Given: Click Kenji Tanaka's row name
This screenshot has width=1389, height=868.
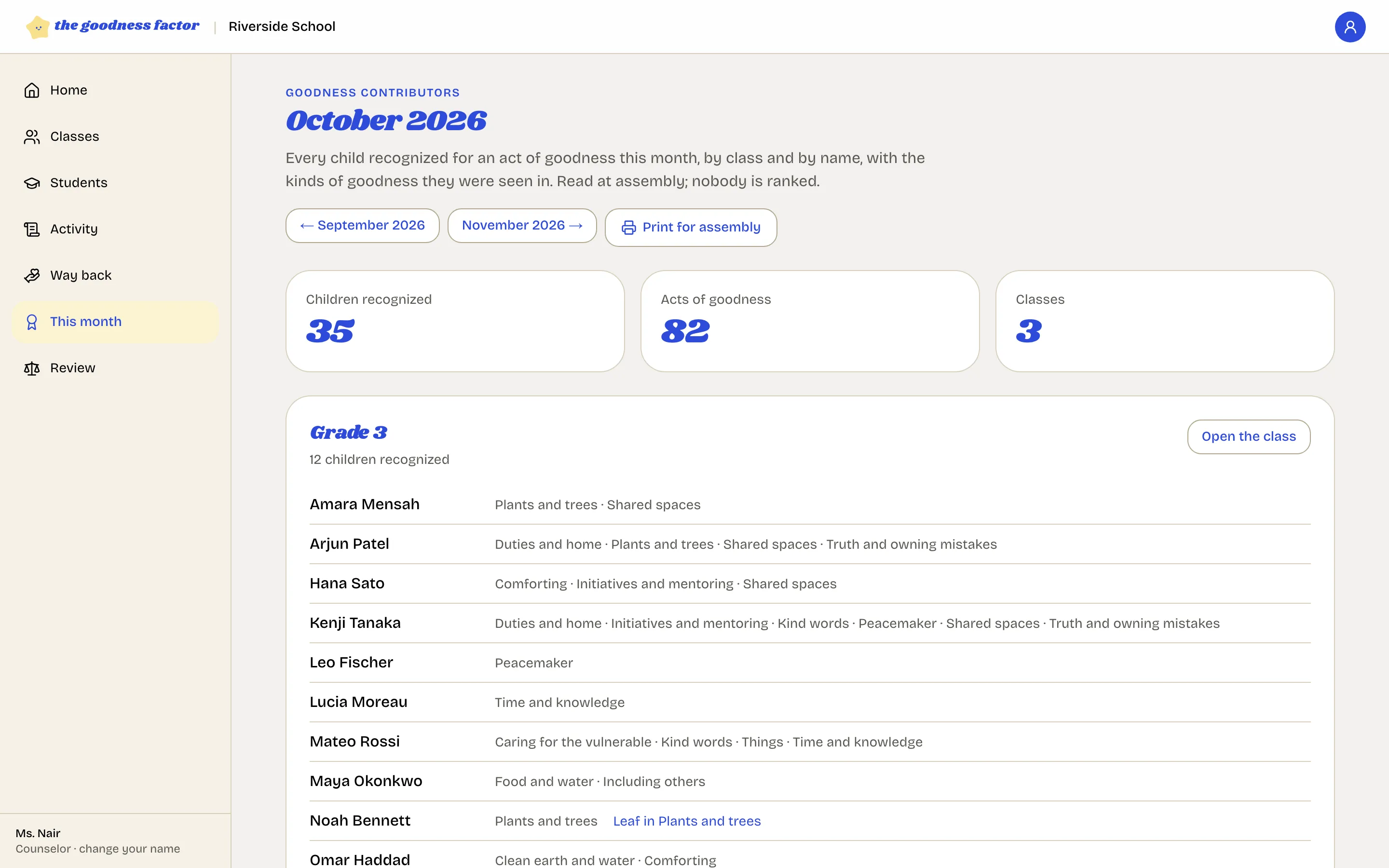Looking at the screenshot, I should [x=354, y=623].
